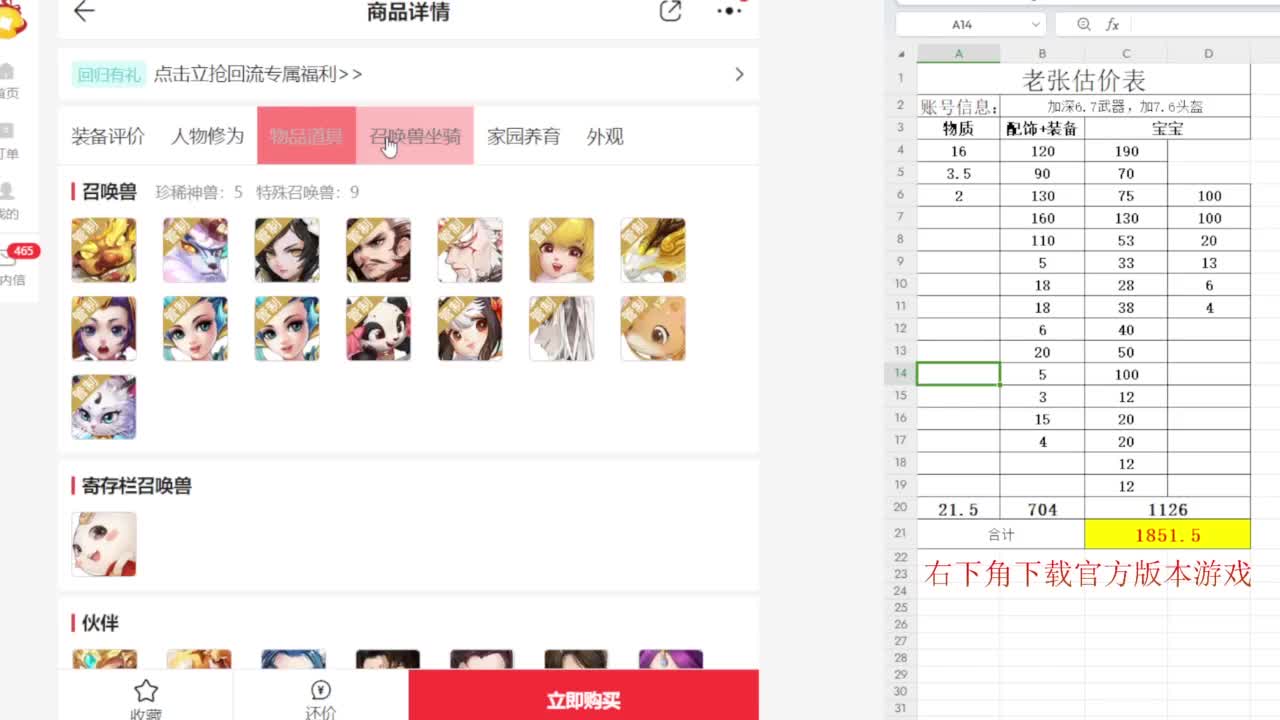Switch to the 外观 tab
Image resolution: width=1280 pixels, height=720 pixels.
pyautogui.click(x=605, y=136)
